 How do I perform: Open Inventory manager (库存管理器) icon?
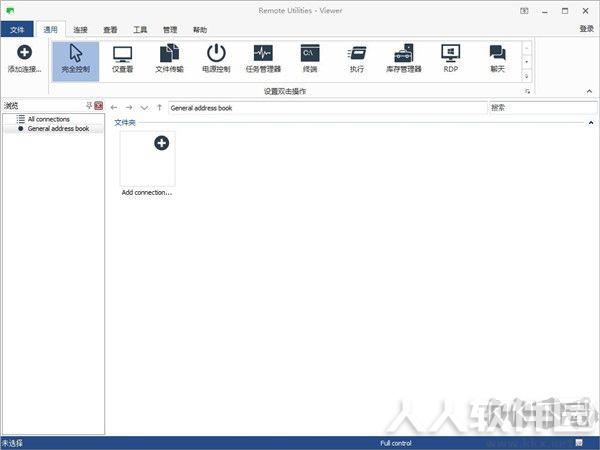404,61
